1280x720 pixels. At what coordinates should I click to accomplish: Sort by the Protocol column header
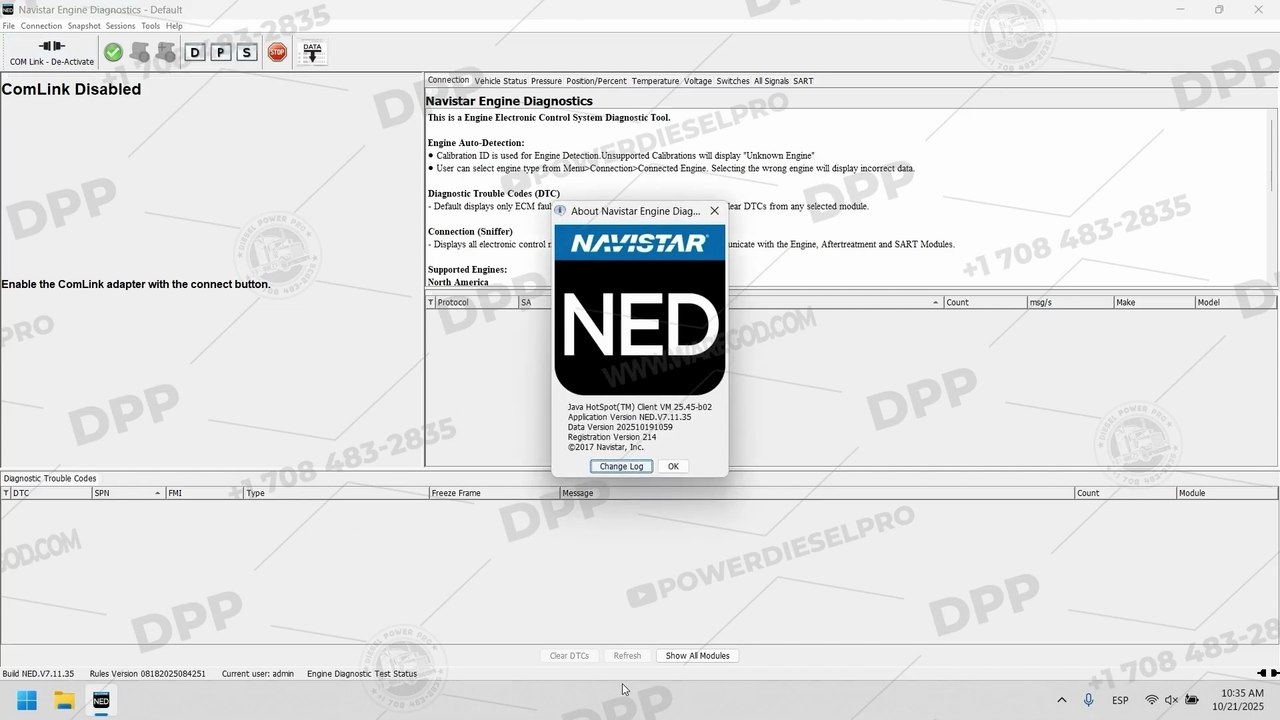pyautogui.click(x=477, y=302)
